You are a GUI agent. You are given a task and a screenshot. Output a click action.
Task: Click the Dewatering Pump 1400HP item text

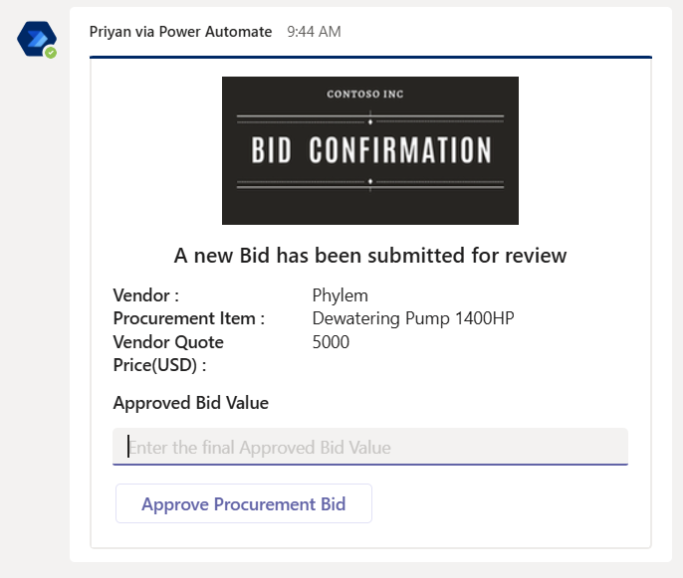(x=413, y=318)
